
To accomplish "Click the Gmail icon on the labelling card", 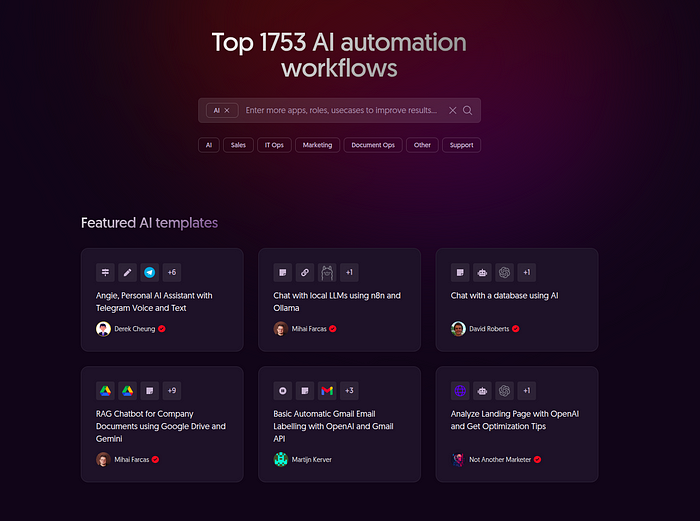I will [327, 391].
